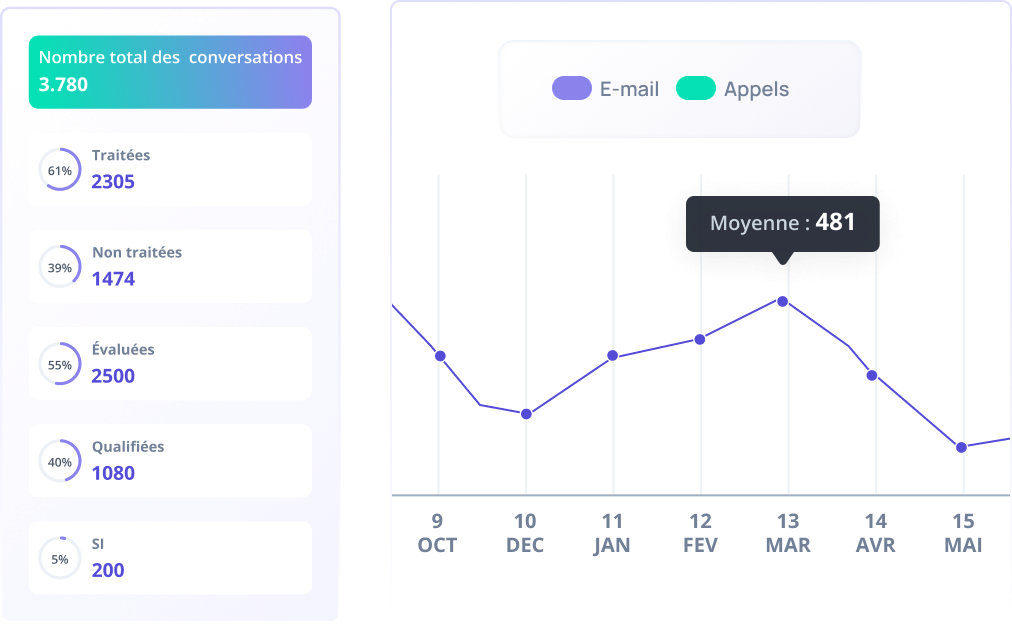The width and height of the screenshot is (1012, 624).
Task: Click the 40% Qualifiées progress ring
Action: pos(60,462)
